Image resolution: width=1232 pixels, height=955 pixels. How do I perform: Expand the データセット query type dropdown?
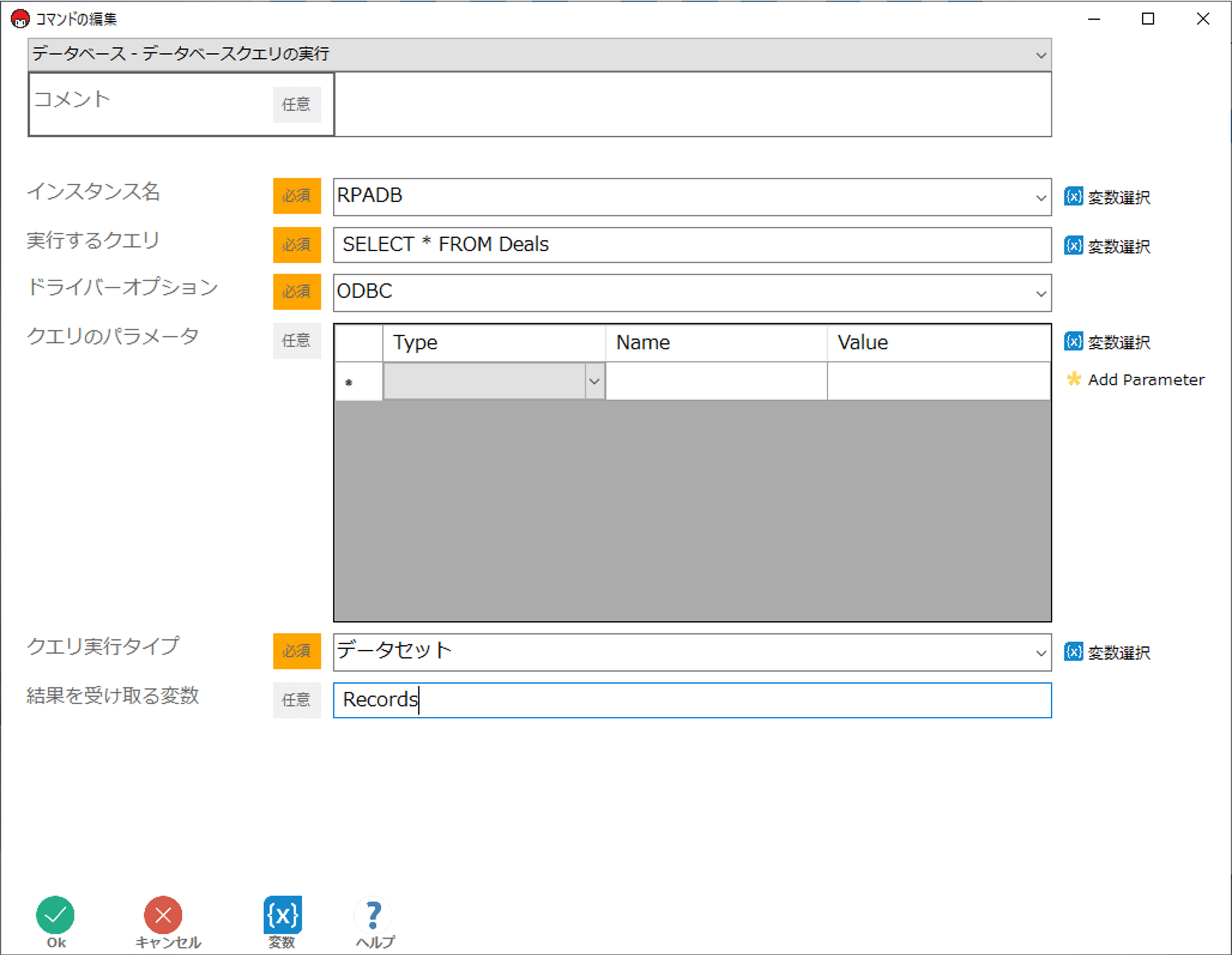pos(1041,652)
